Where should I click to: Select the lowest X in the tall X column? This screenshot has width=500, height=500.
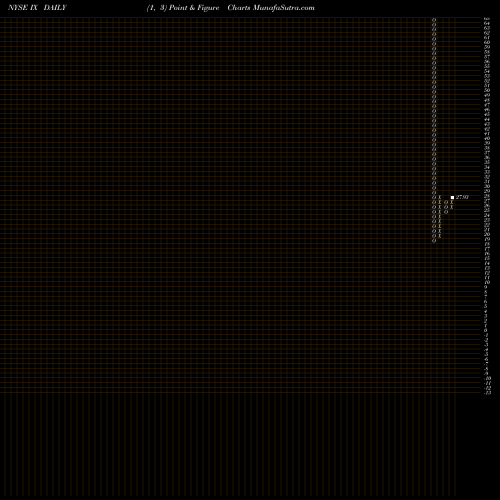pos(440,236)
